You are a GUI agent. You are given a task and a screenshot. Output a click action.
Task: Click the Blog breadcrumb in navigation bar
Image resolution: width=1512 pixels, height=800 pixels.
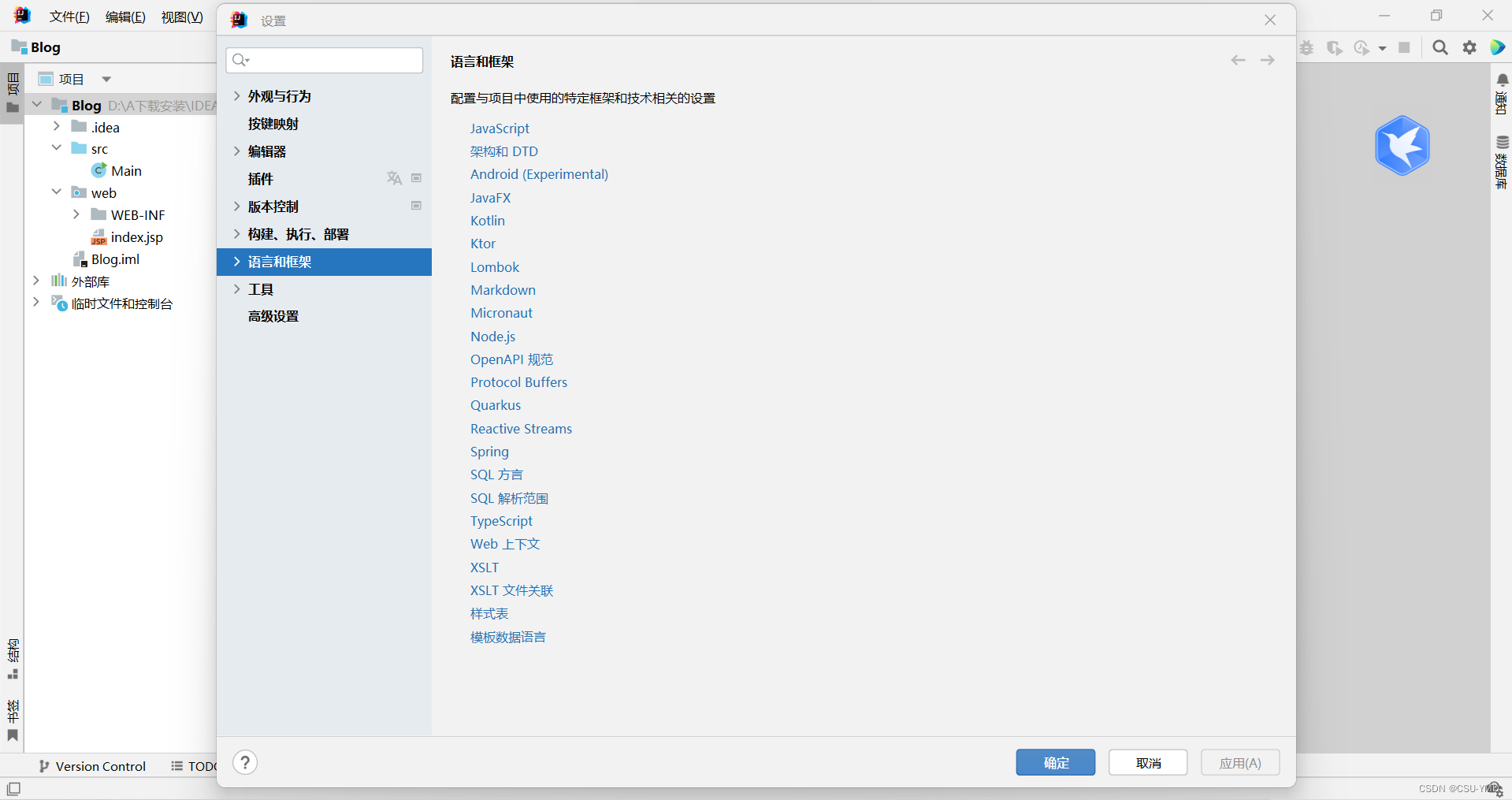(36, 47)
